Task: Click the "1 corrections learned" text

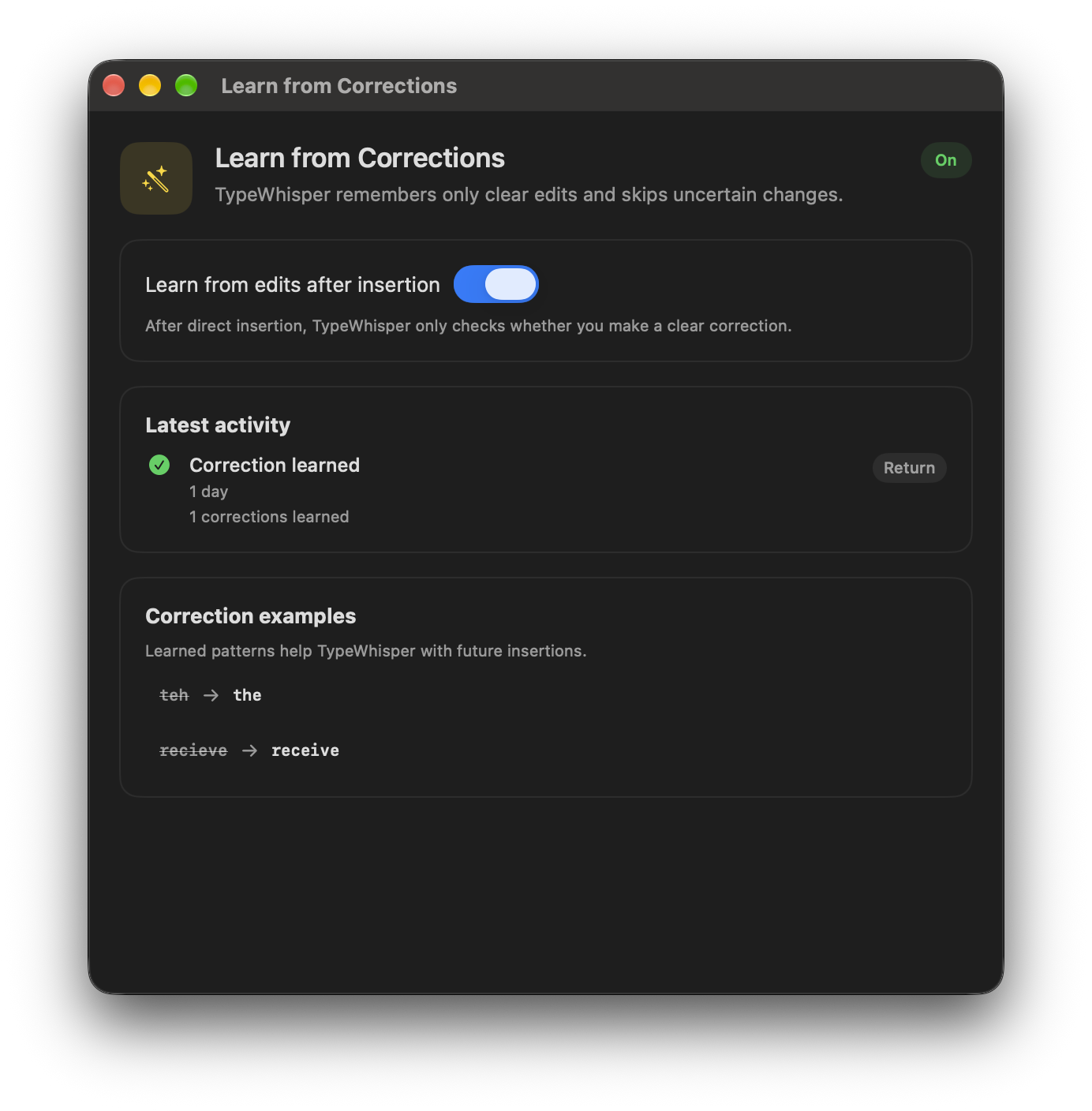Action: [x=269, y=517]
